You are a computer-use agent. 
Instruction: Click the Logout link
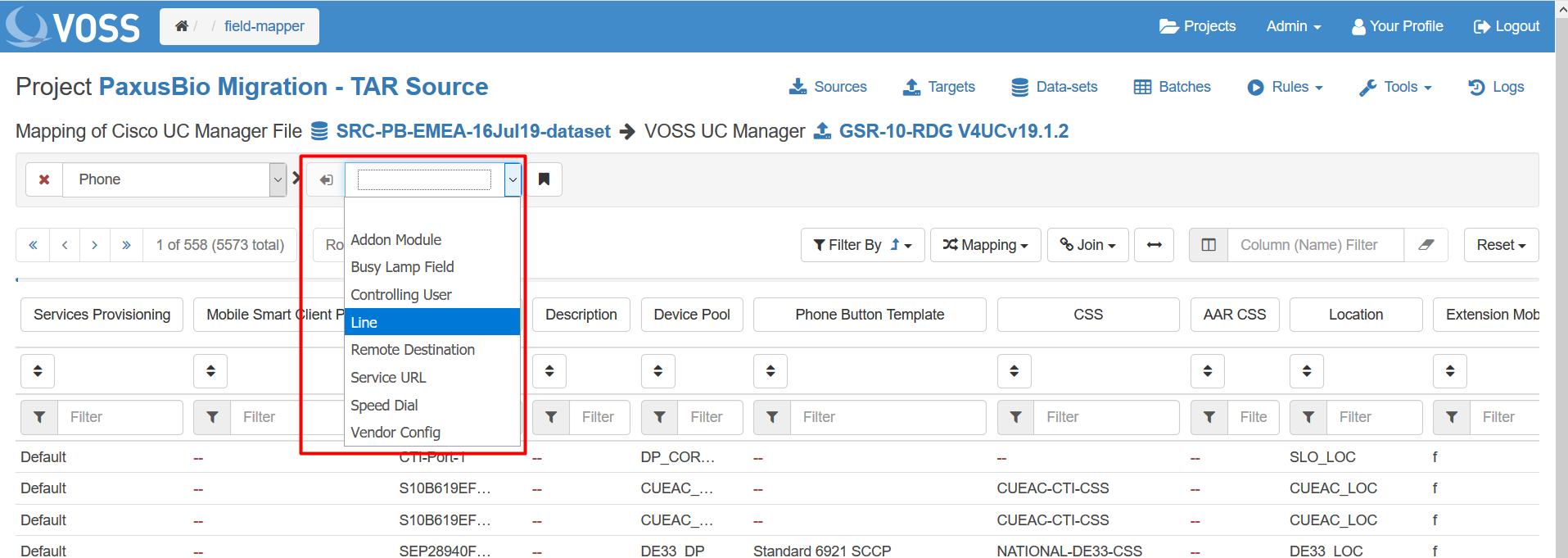click(x=1507, y=26)
